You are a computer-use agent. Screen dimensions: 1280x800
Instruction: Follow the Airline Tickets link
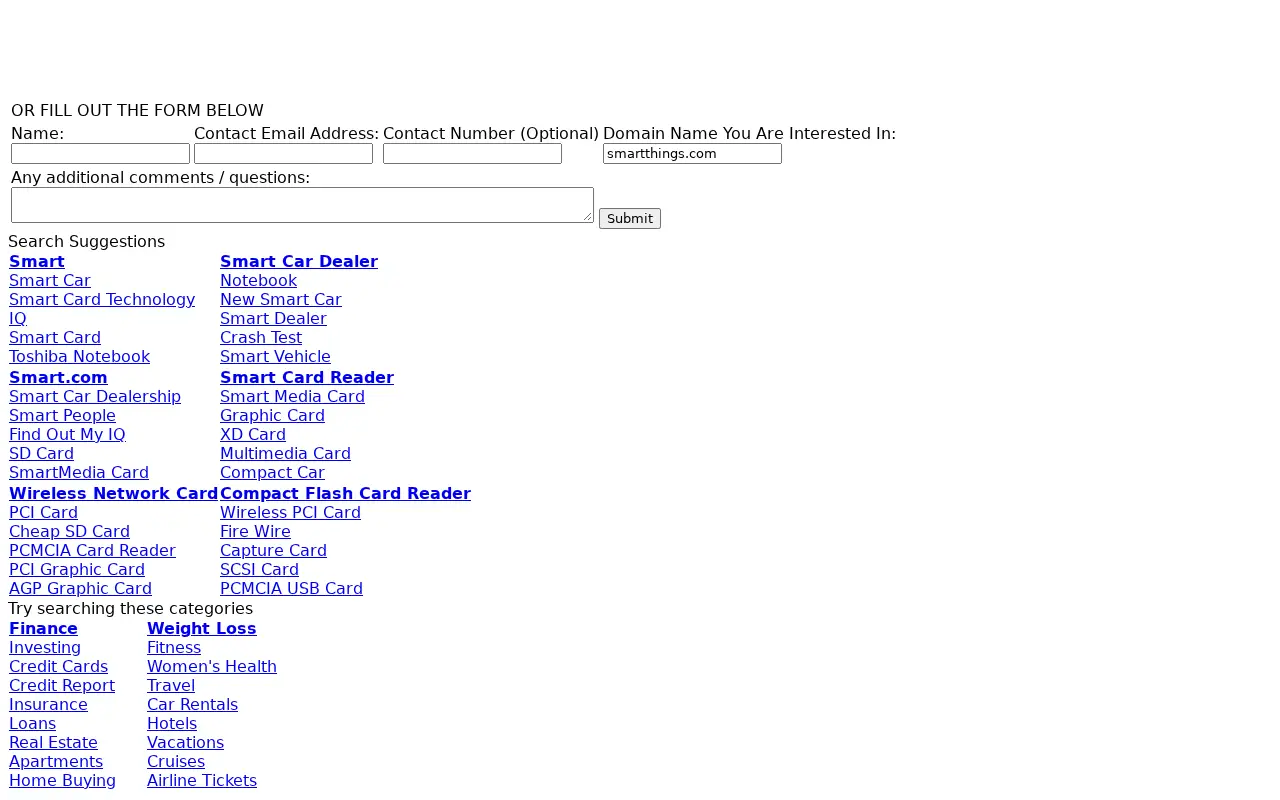click(202, 781)
